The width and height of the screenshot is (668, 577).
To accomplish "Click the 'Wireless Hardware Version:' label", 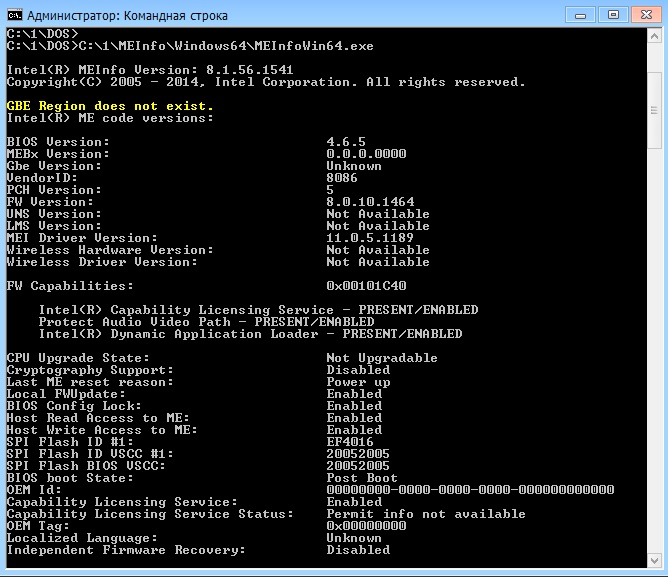I will (110, 250).
